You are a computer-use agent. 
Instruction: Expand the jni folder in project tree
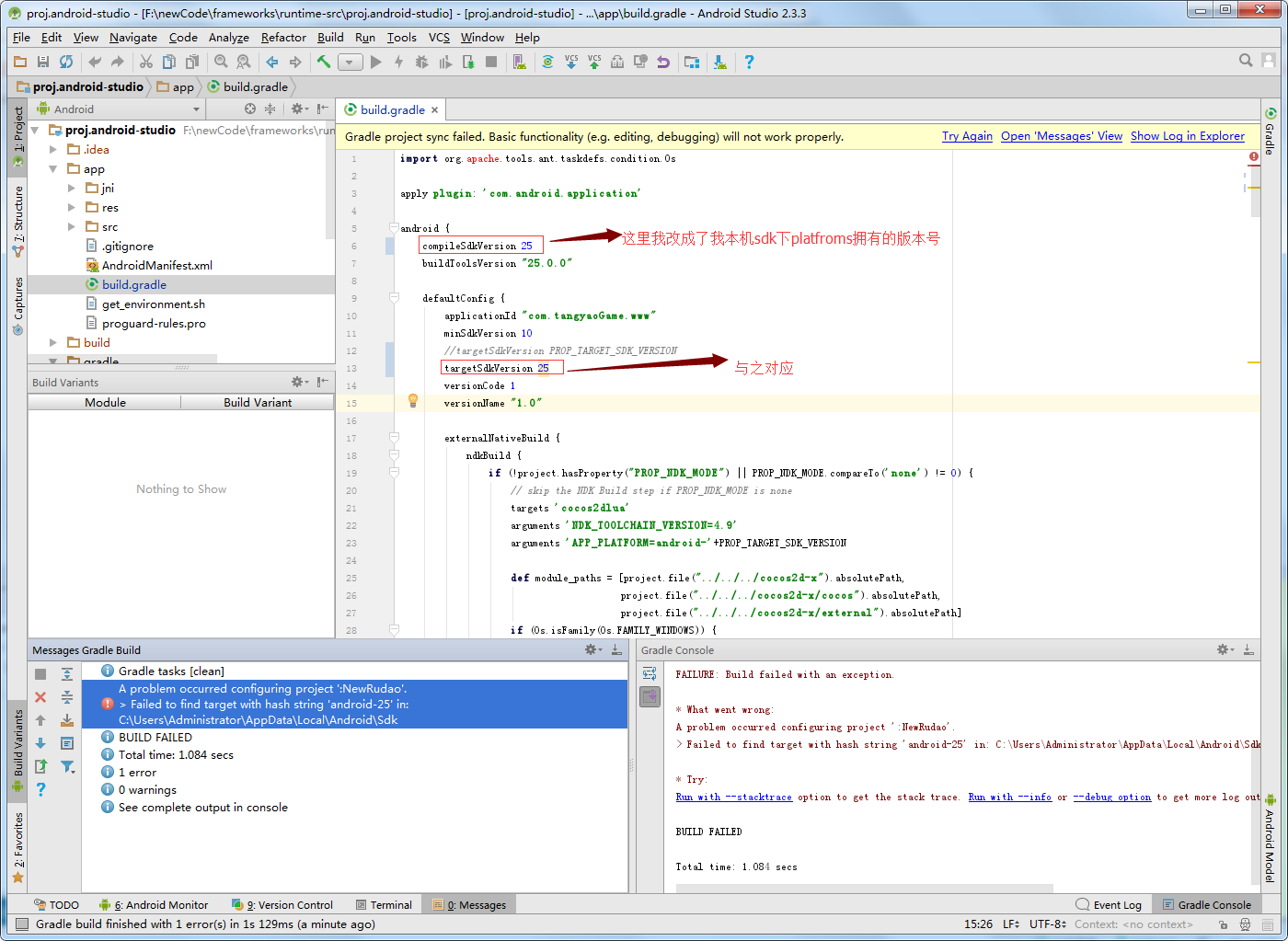[72, 189]
